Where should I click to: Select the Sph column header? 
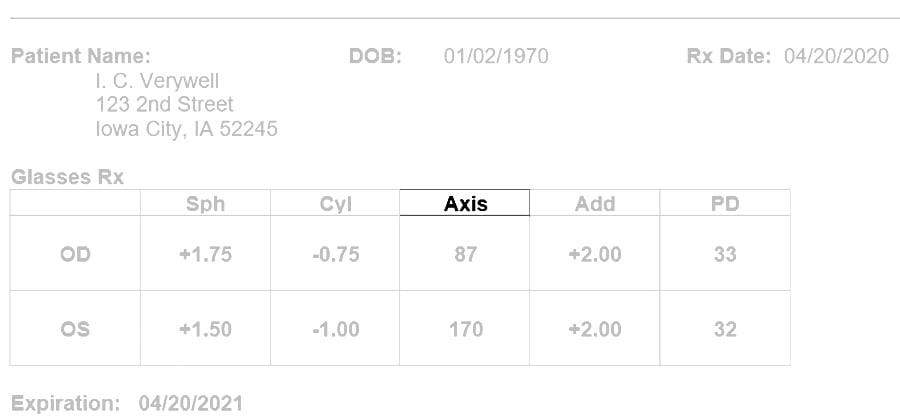point(205,204)
